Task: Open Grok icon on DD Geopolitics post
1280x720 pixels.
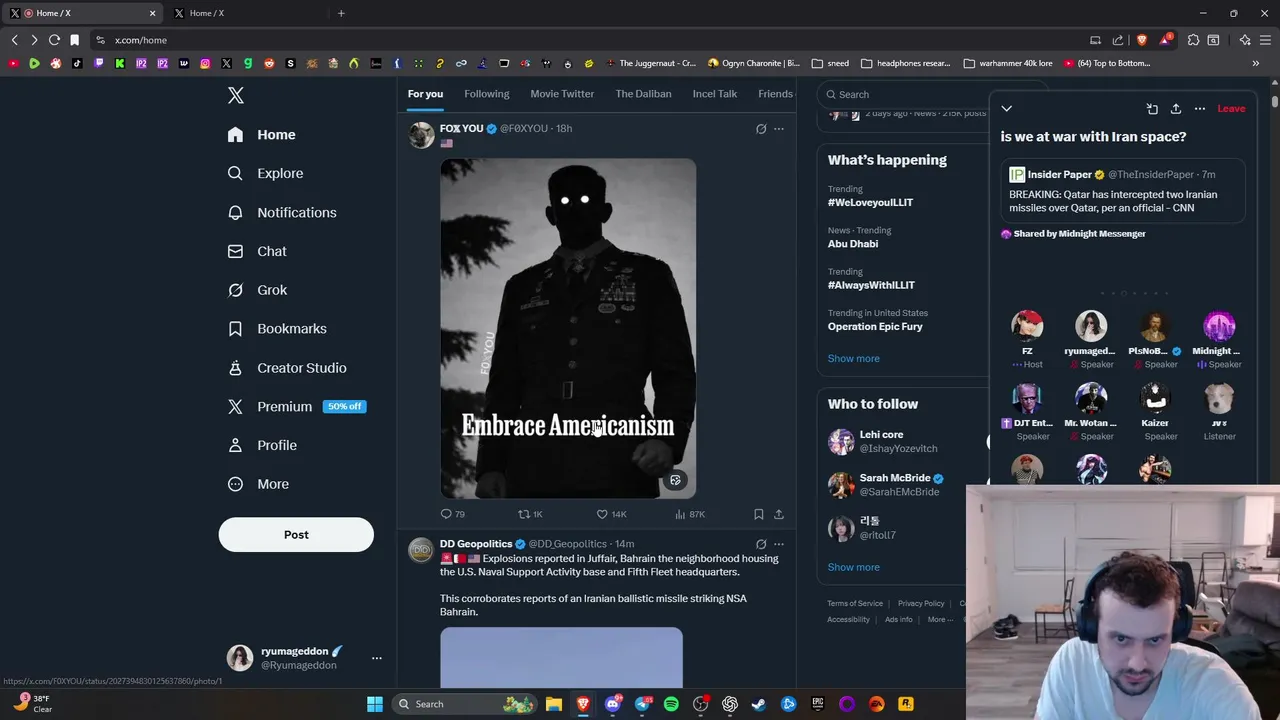Action: [761, 544]
